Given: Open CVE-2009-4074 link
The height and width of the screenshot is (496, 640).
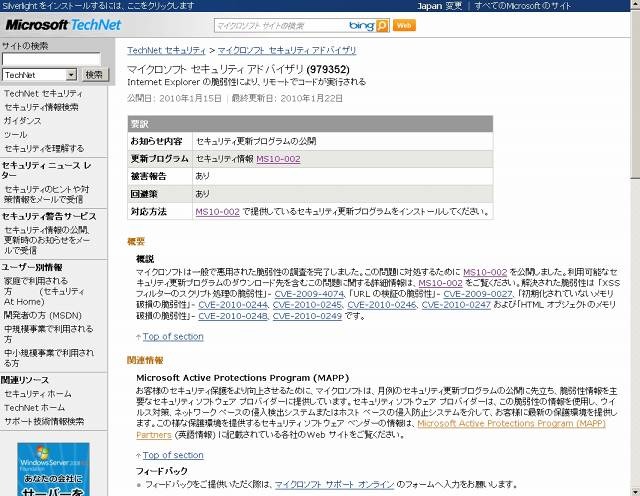Looking at the screenshot, I should [309, 294].
